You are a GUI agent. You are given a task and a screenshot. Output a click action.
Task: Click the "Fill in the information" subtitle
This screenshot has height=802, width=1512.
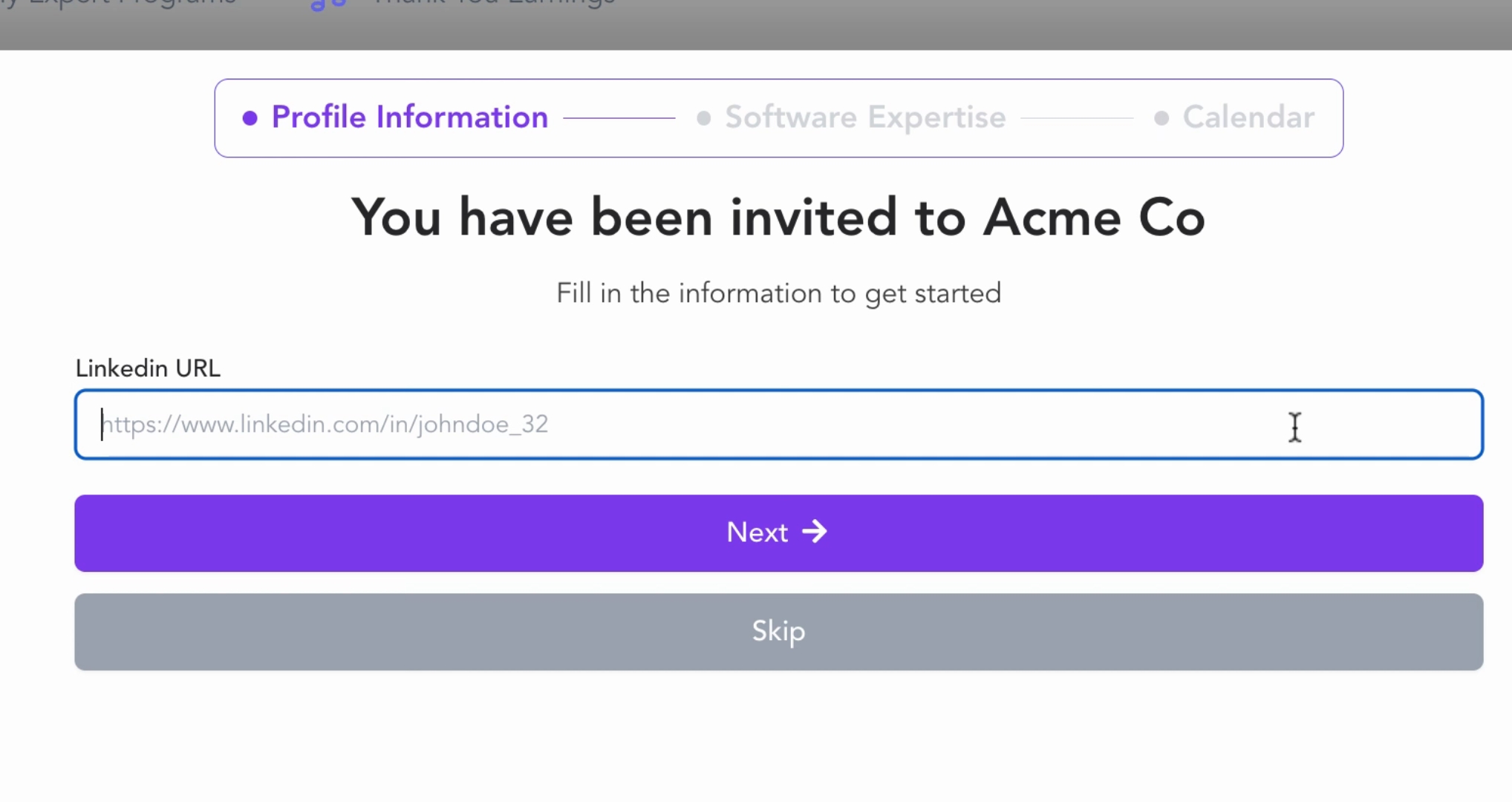(x=778, y=293)
